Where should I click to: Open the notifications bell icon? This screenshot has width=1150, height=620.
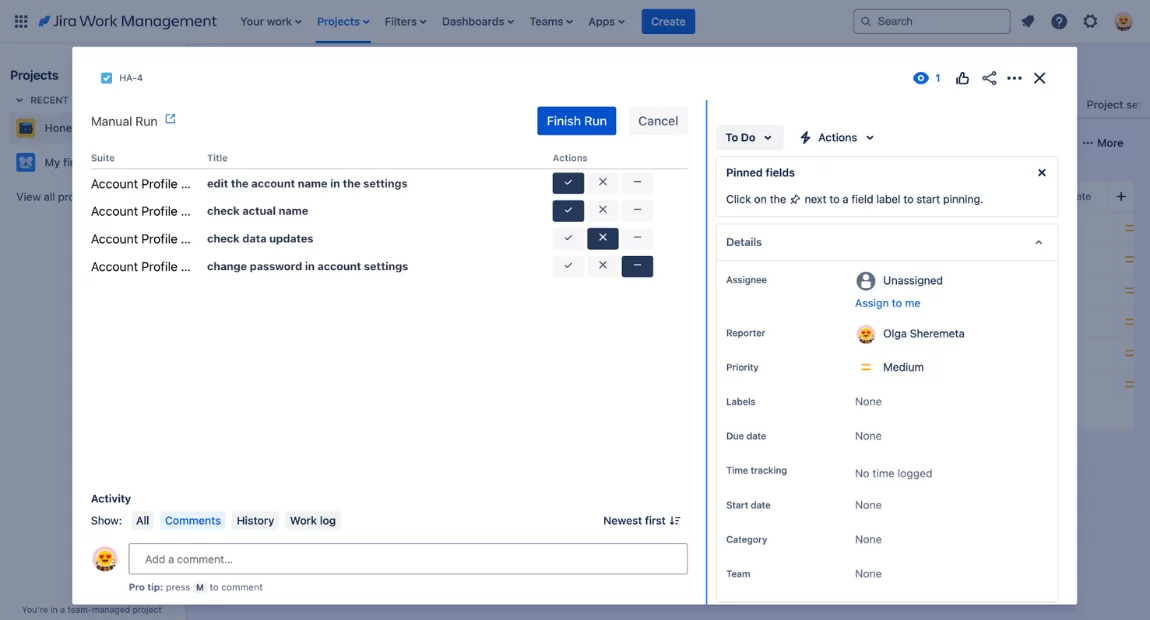click(x=1027, y=21)
